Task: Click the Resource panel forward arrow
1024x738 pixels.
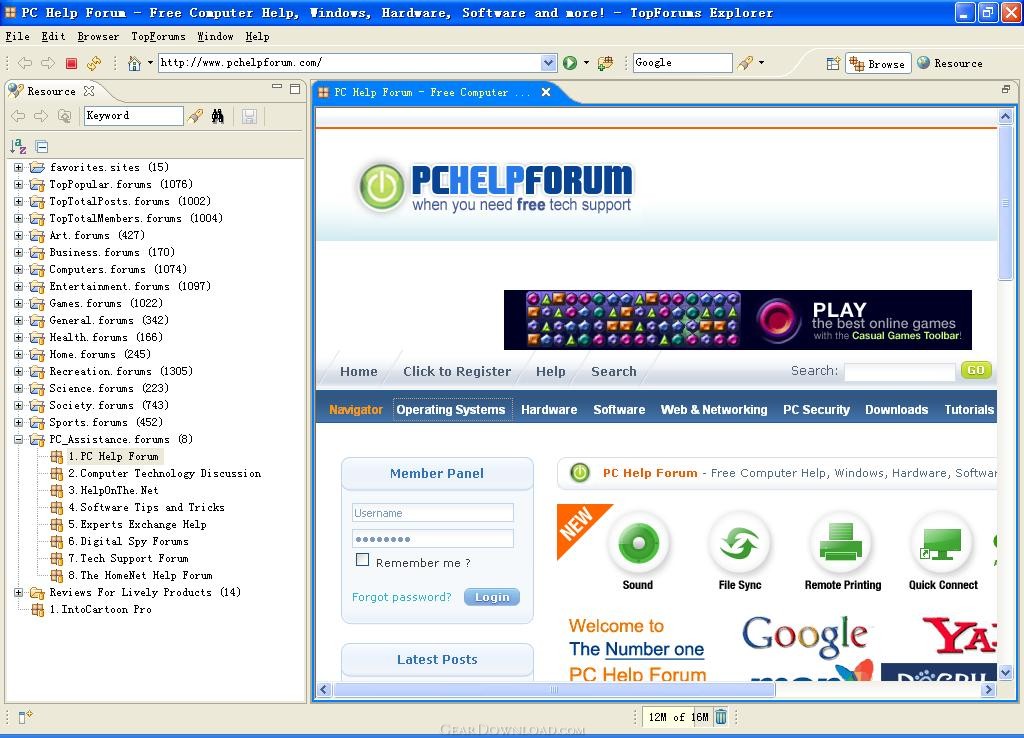Action: tap(40, 116)
